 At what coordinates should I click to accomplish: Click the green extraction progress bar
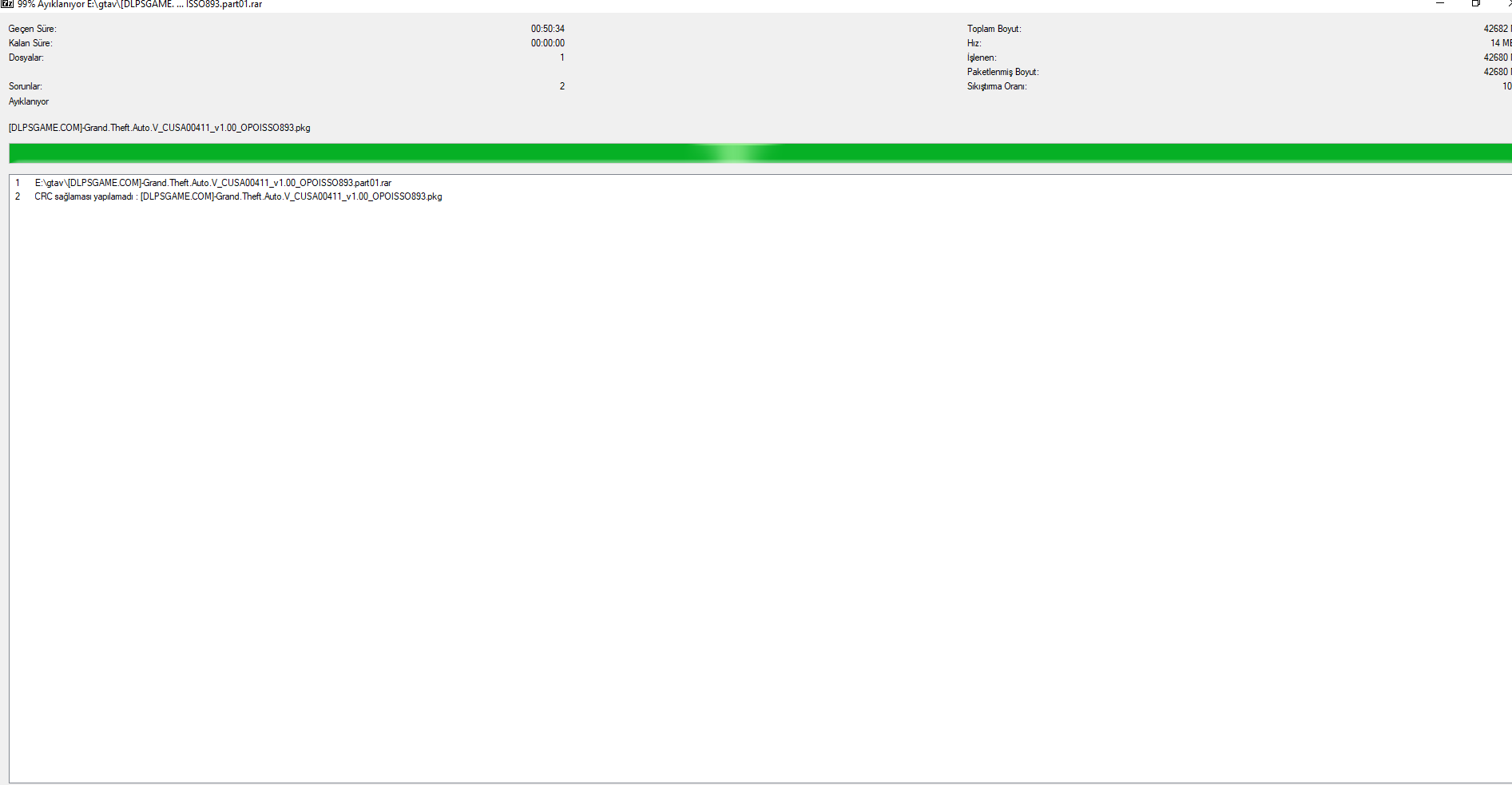[x=759, y=153]
